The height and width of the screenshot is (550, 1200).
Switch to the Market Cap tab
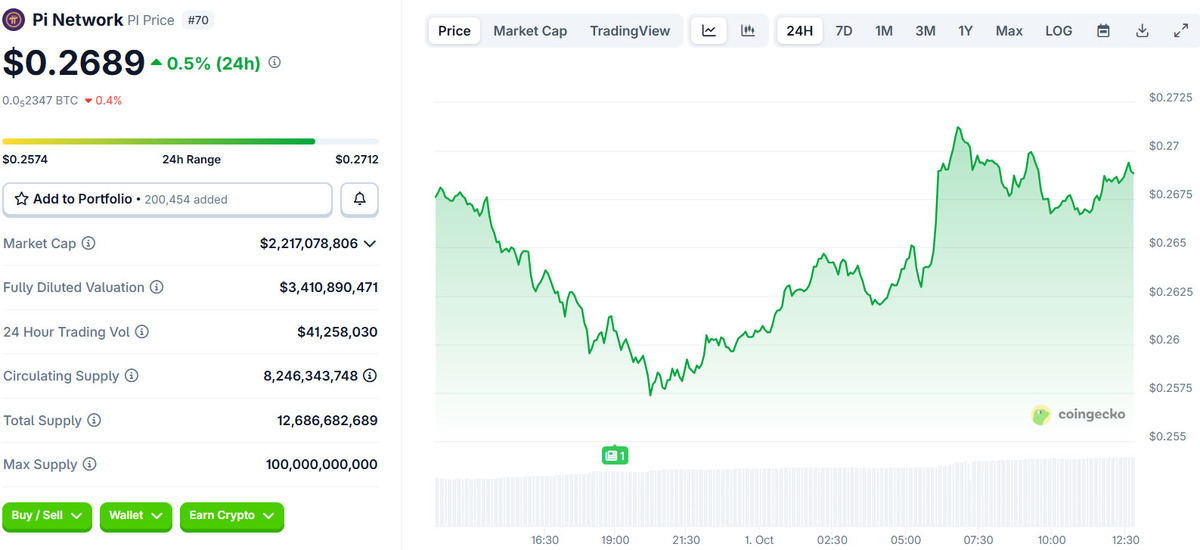(530, 31)
